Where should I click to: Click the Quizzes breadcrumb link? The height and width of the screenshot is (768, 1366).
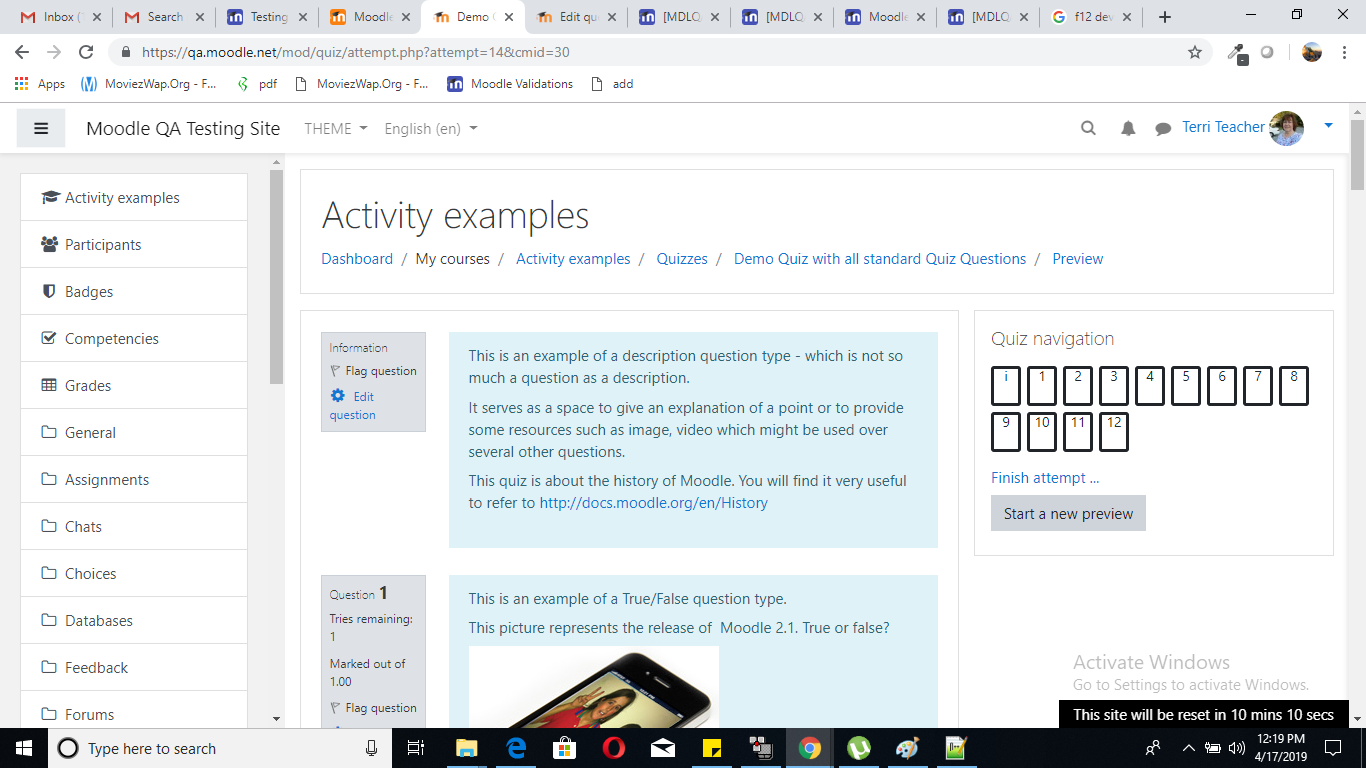pos(682,258)
